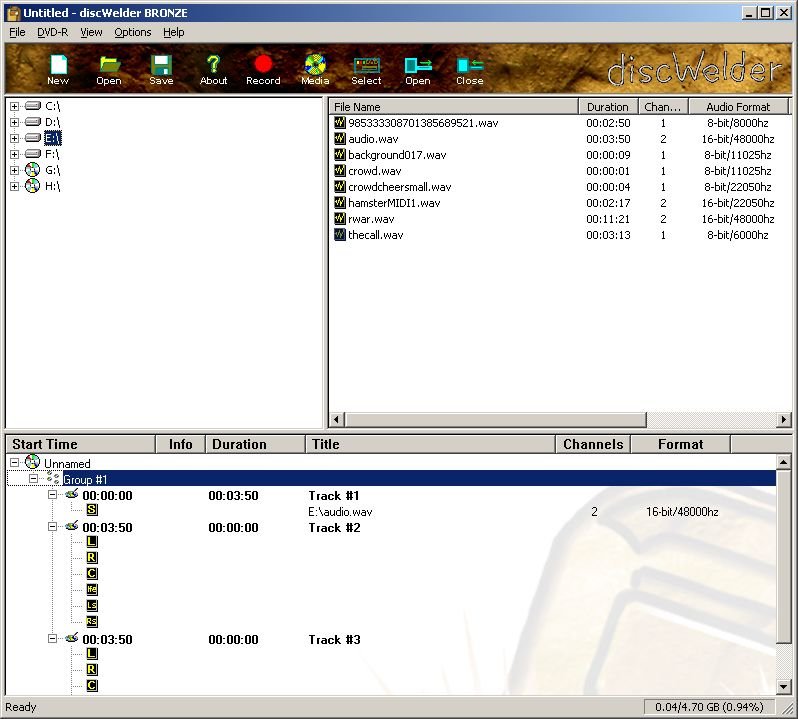Click the Unnamed disc album icon
This screenshot has width=798, height=719.
33,462
